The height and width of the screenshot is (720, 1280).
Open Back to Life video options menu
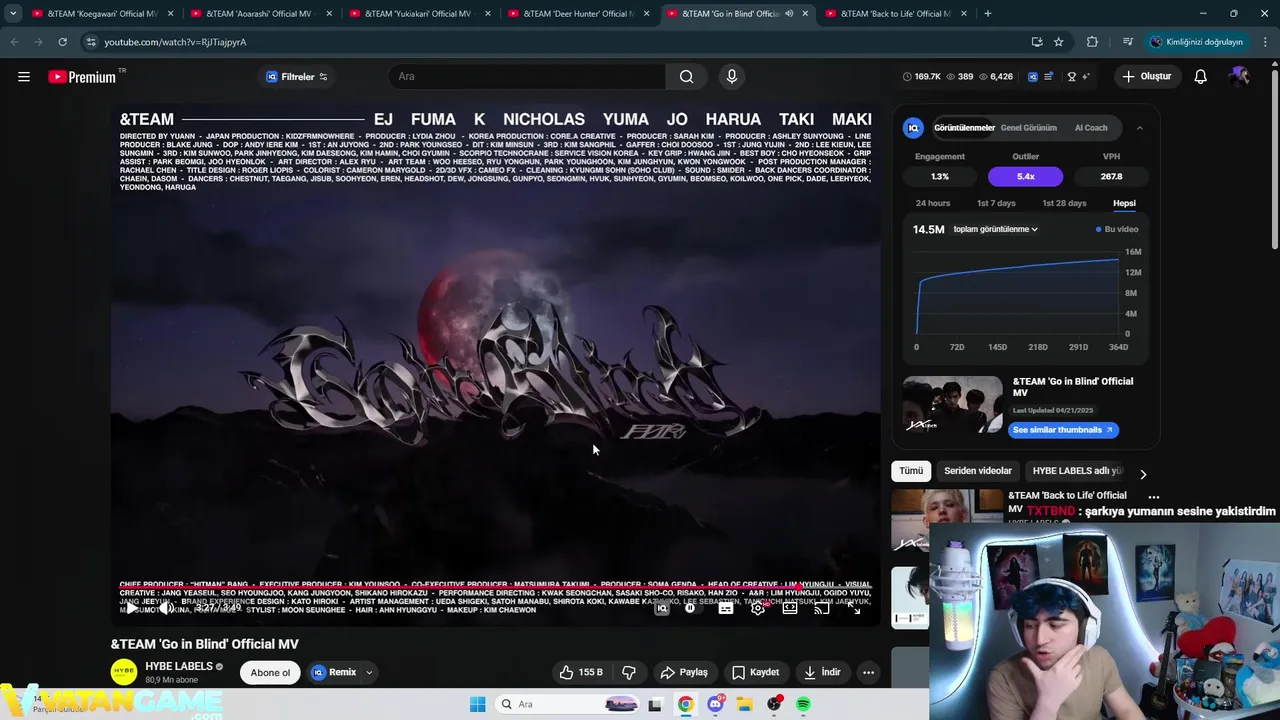coord(1154,497)
